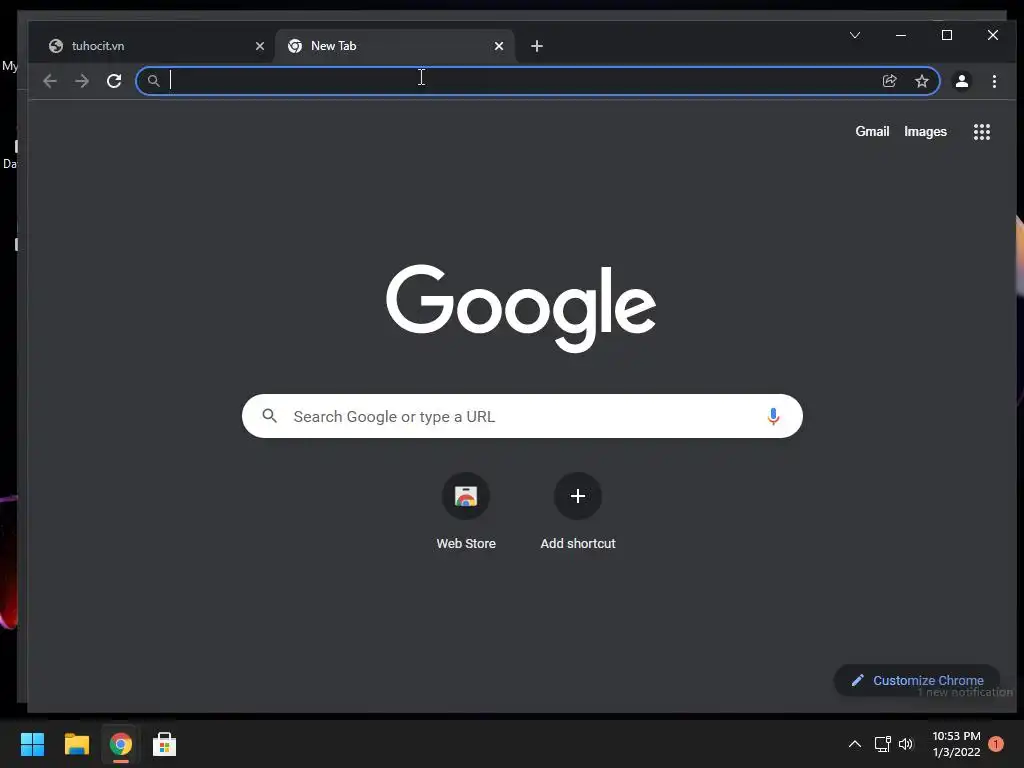Screen dimensions: 1024x768
Task: Open volume control tray icon
Action: coord(906,744)
